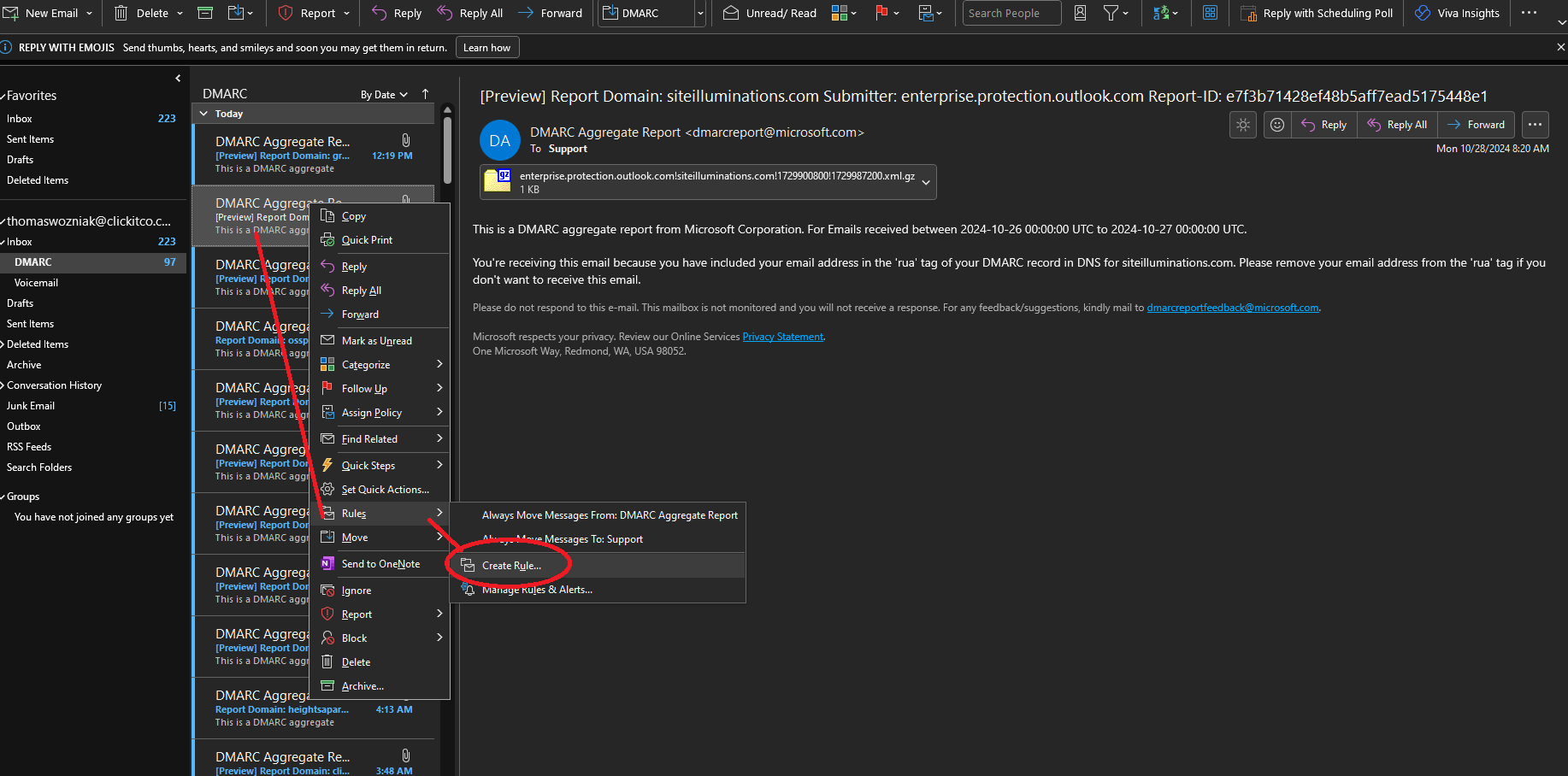1568x776 pixels.
Task: Click the Report shield icon in toolbar
Action: pyautogui.click(x=286, y=13)
